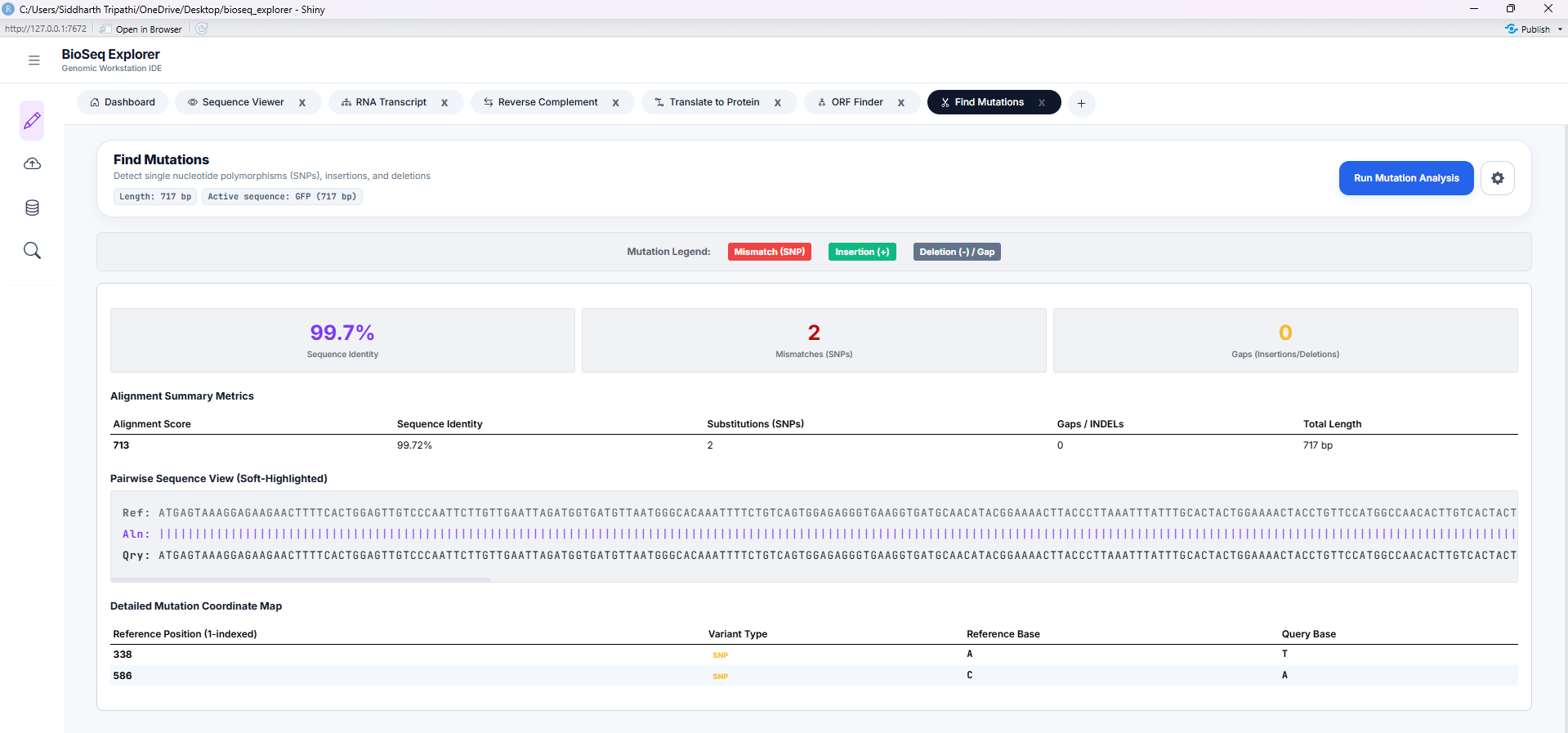Switch to the Dashboard tab

tap(123, 102)
